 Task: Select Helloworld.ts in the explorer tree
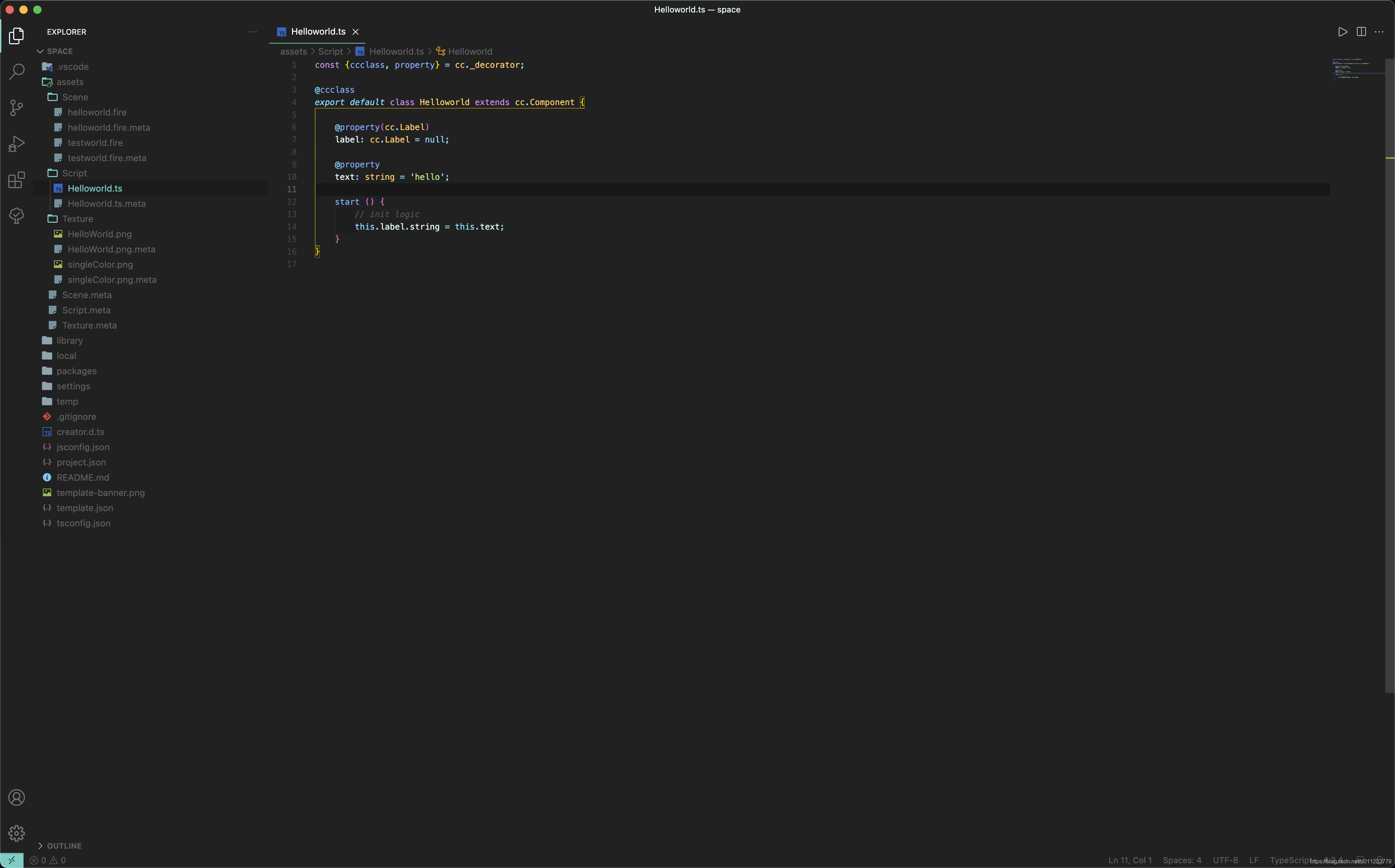pyautogui.click(x=95, y=188)
